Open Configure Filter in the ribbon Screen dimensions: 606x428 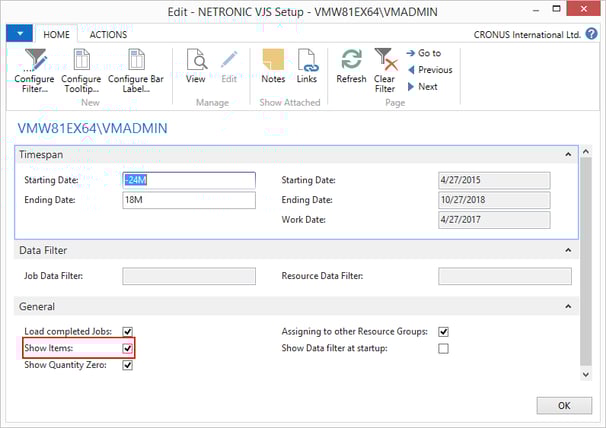[x=34, y=71]
